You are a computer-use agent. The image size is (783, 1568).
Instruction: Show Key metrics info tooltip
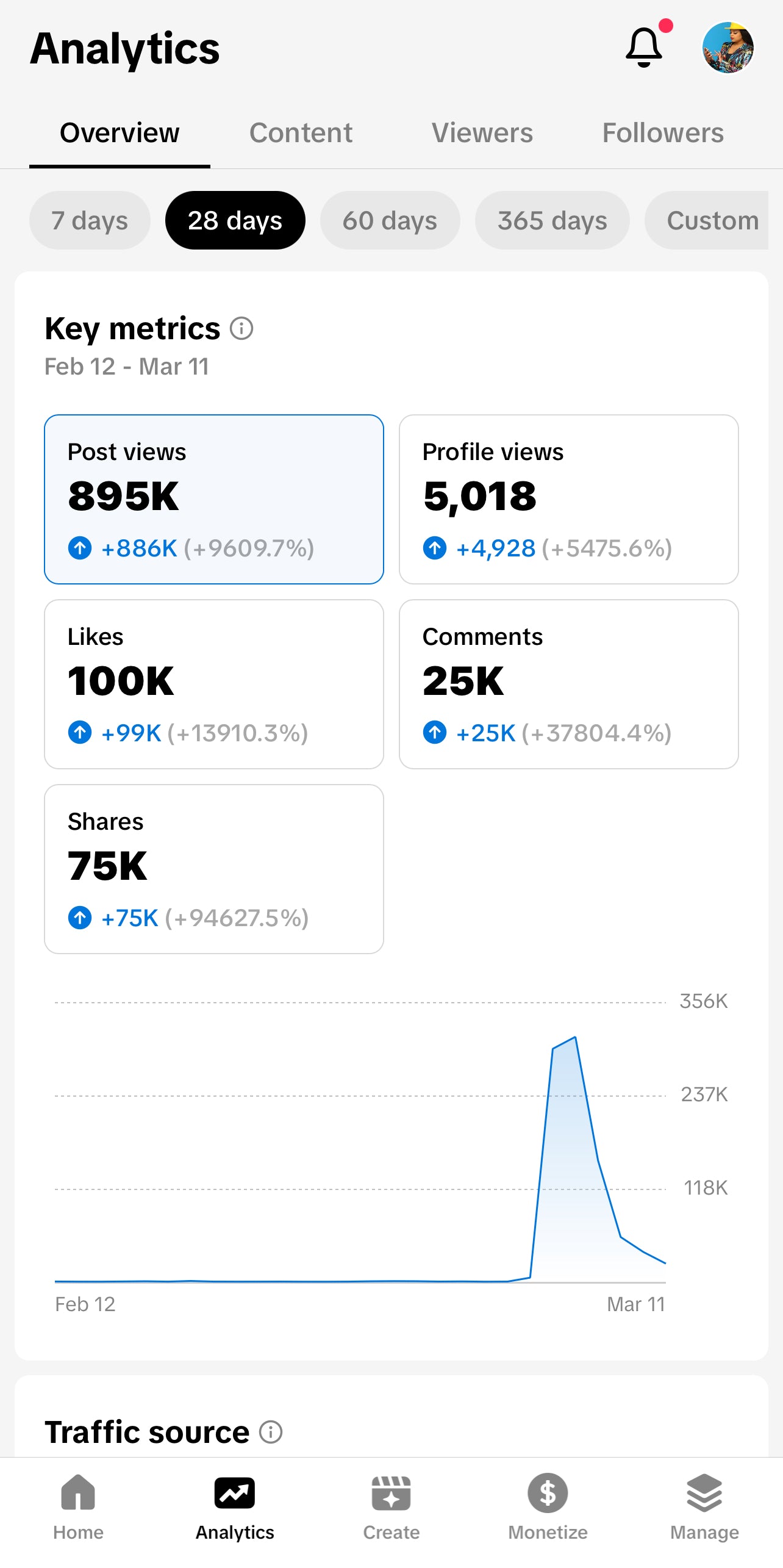241,329
